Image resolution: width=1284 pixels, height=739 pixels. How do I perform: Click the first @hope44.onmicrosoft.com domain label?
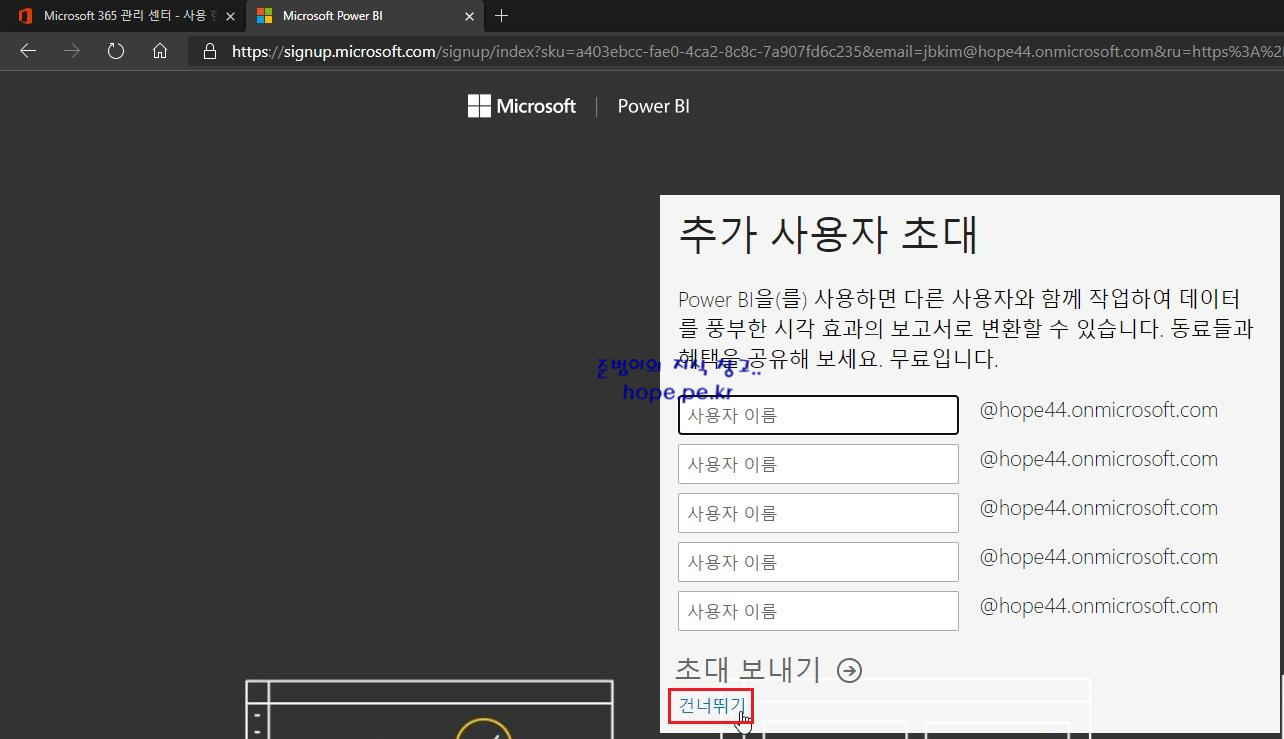(x=1098, y=410)
